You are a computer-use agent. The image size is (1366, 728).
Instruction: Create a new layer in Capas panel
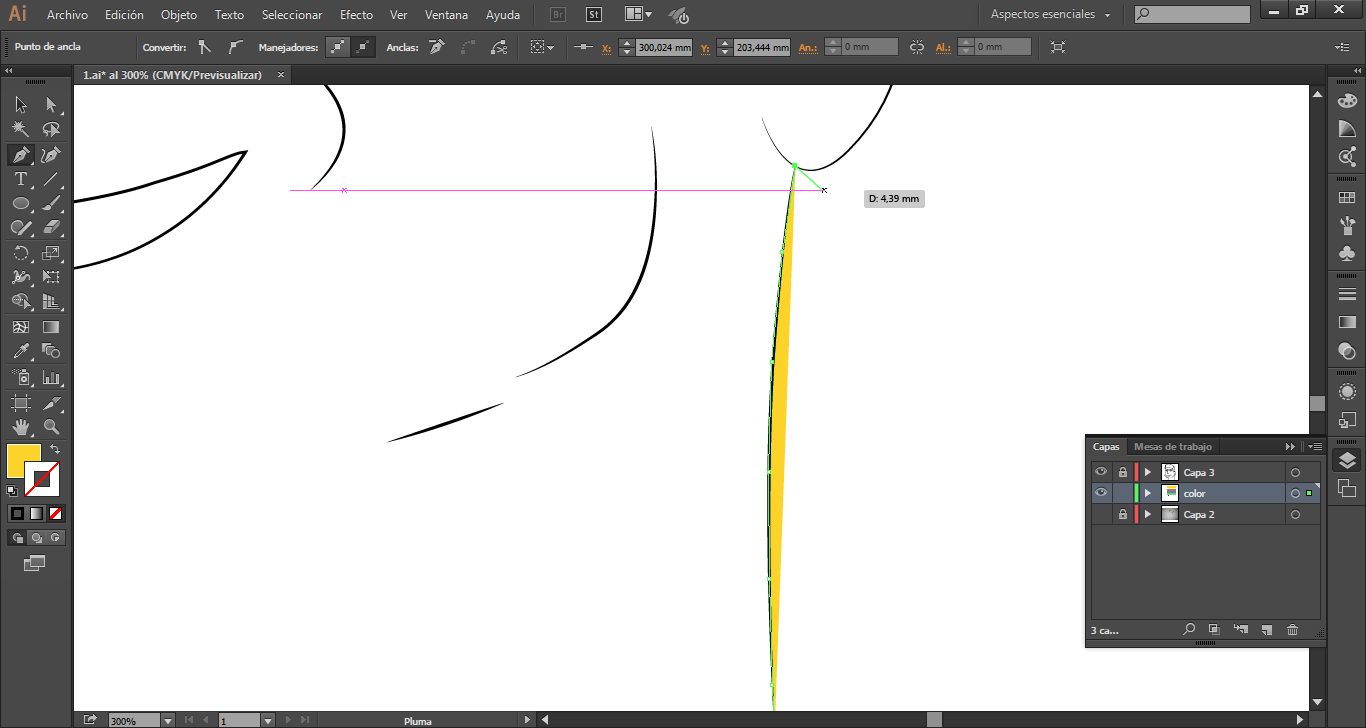[1266, 630]
